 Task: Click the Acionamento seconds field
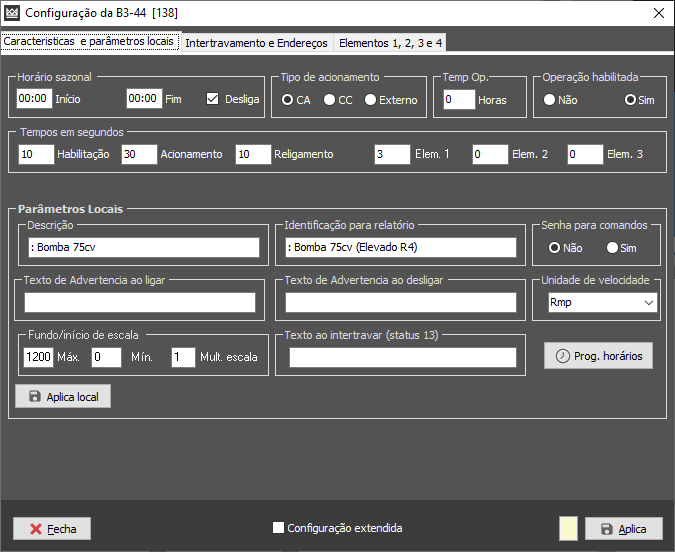[x=139, y=155]
